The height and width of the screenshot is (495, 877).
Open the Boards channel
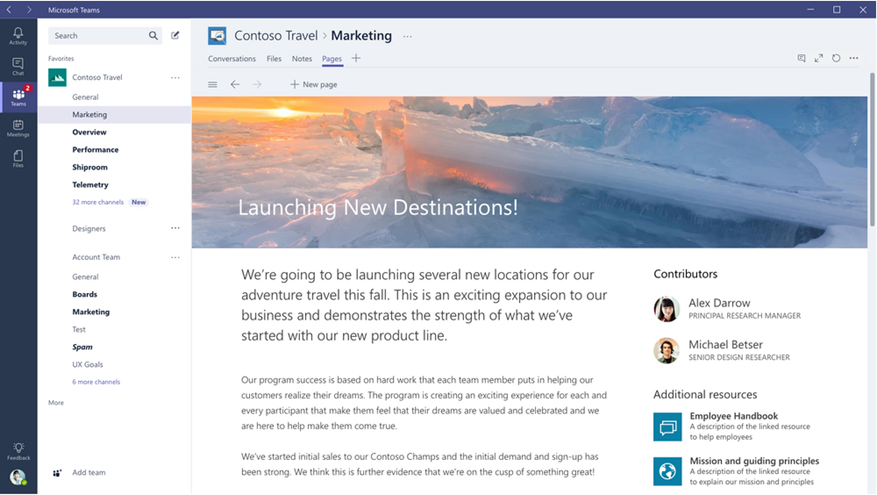click(84, 294)
